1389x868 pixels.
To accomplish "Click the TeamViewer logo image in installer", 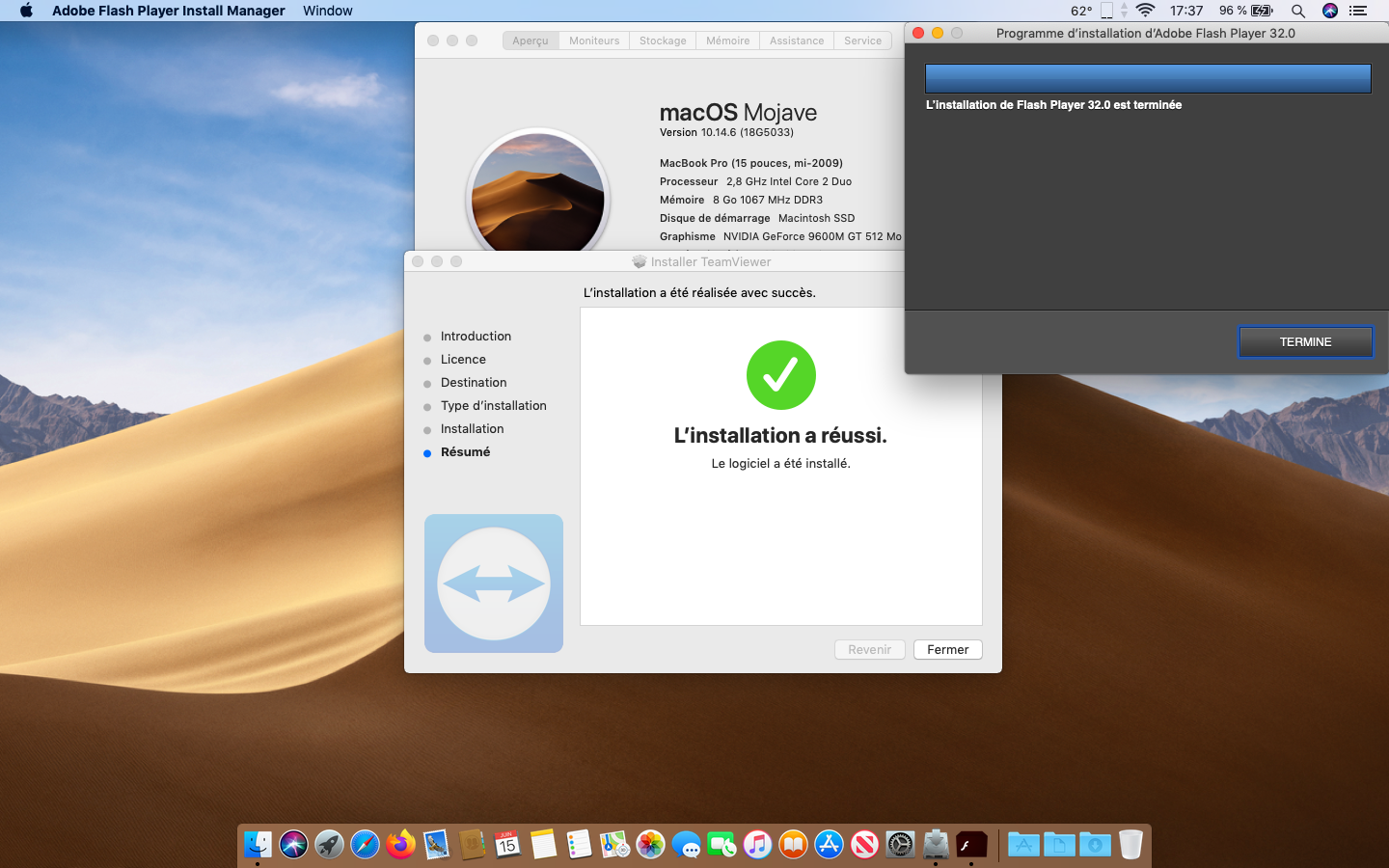I will click(494, 583).
